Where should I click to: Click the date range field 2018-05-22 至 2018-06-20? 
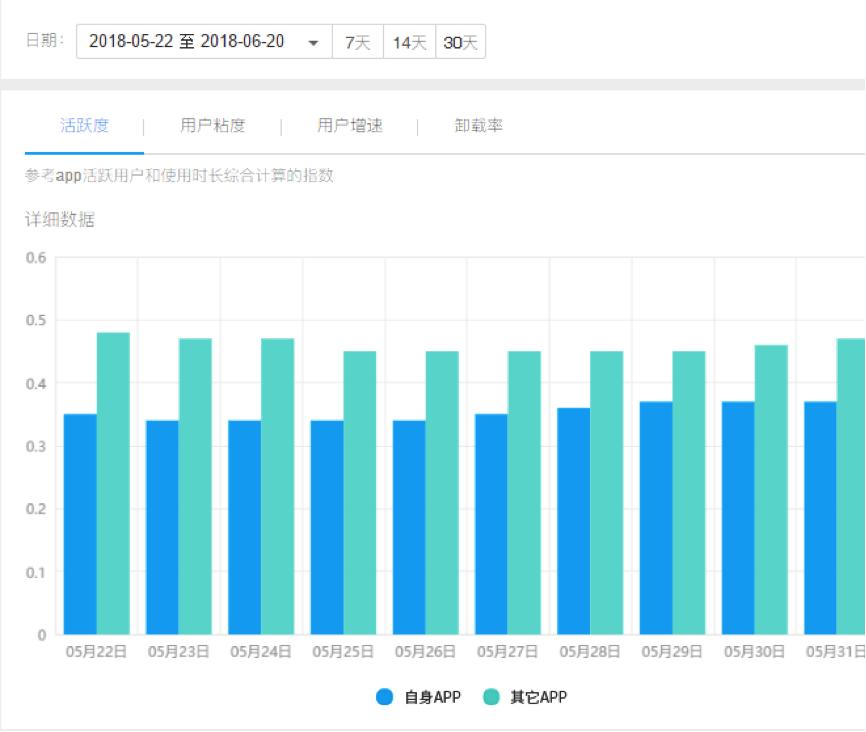click(186, 43)
